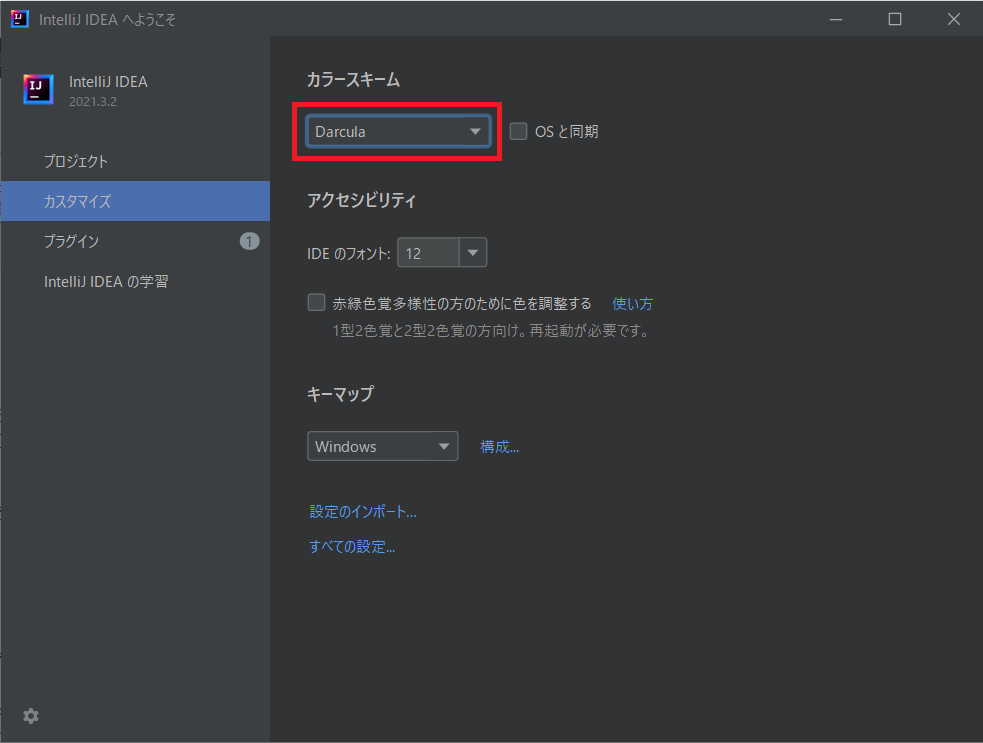Click the カラースキーム heading
983x743 pixels.
(353, 80)
